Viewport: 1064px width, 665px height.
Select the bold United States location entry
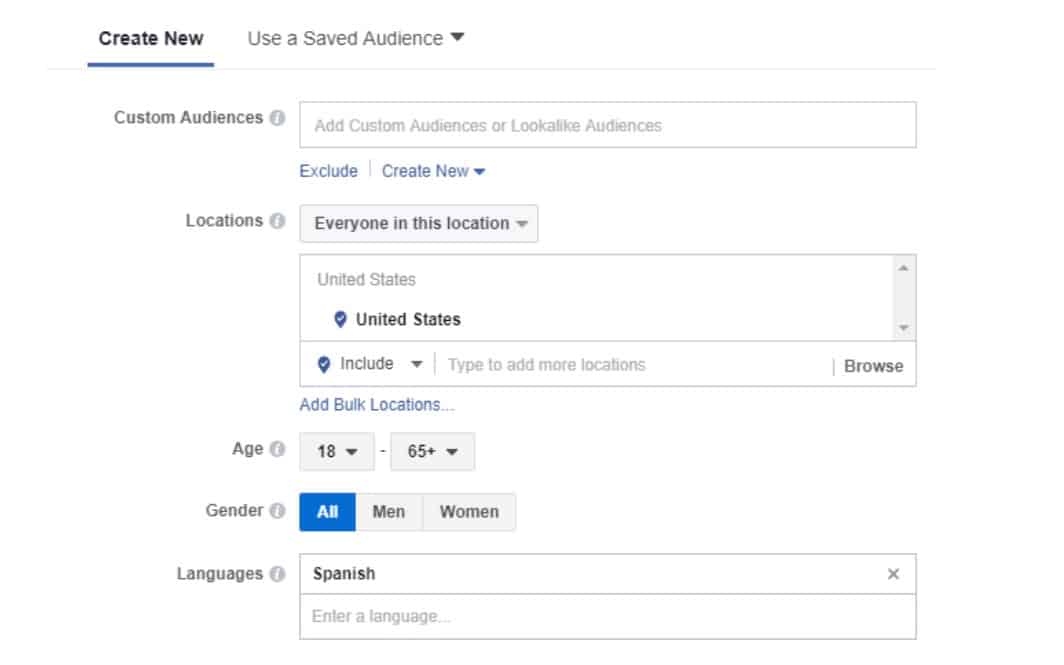click(x=408, y=319)
